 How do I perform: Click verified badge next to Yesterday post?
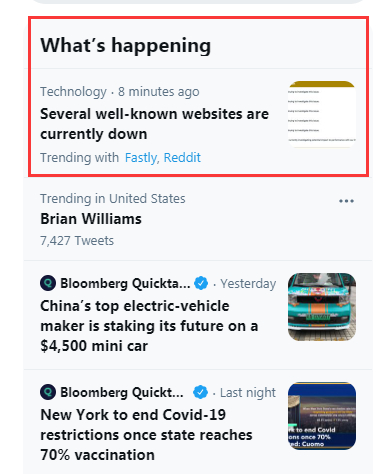tap(201, 283)
